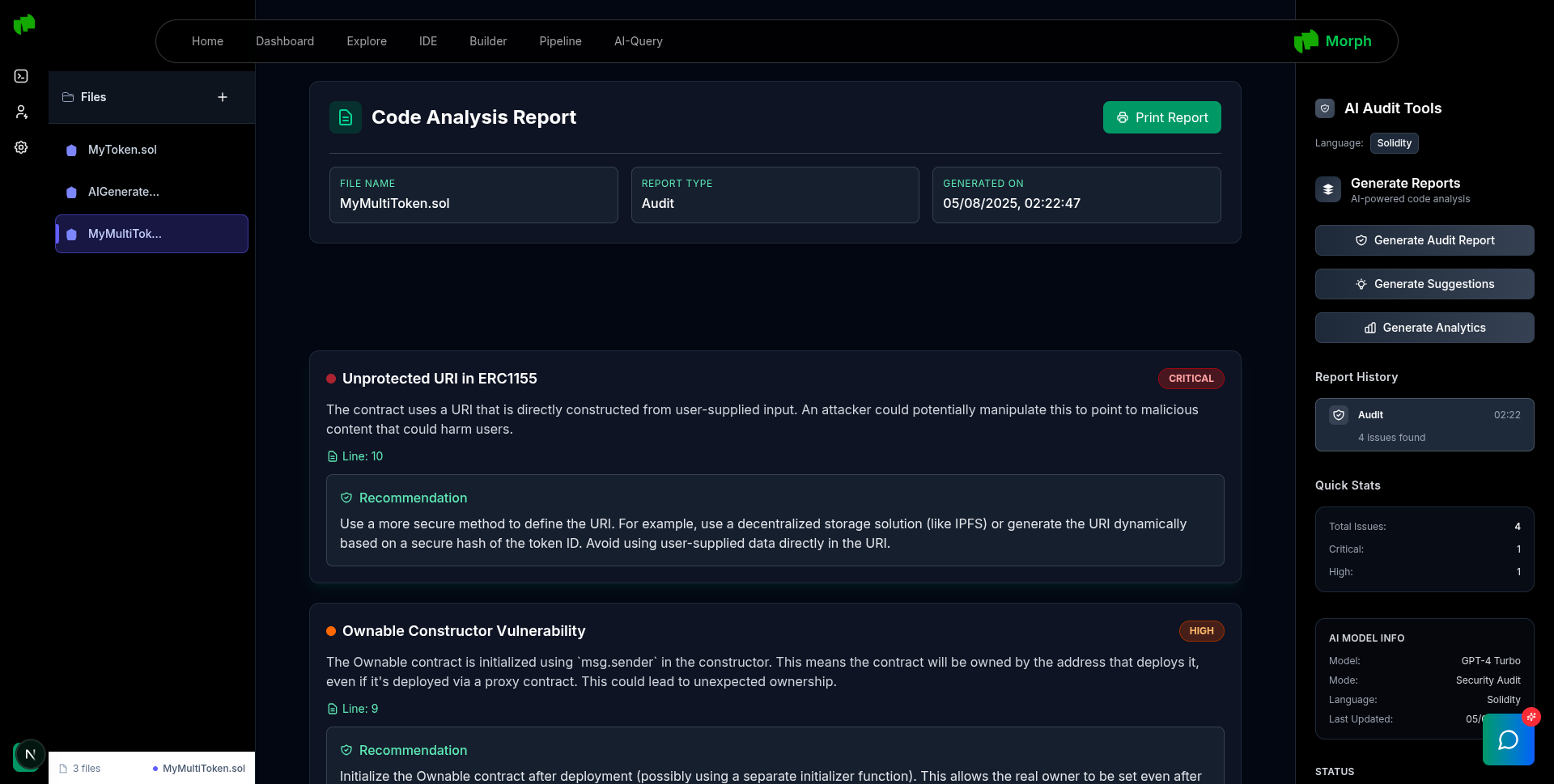The height and width of the screenshot is (784, 1554).
Task: Open the AI-Query nav item
Action: (639, 41)
